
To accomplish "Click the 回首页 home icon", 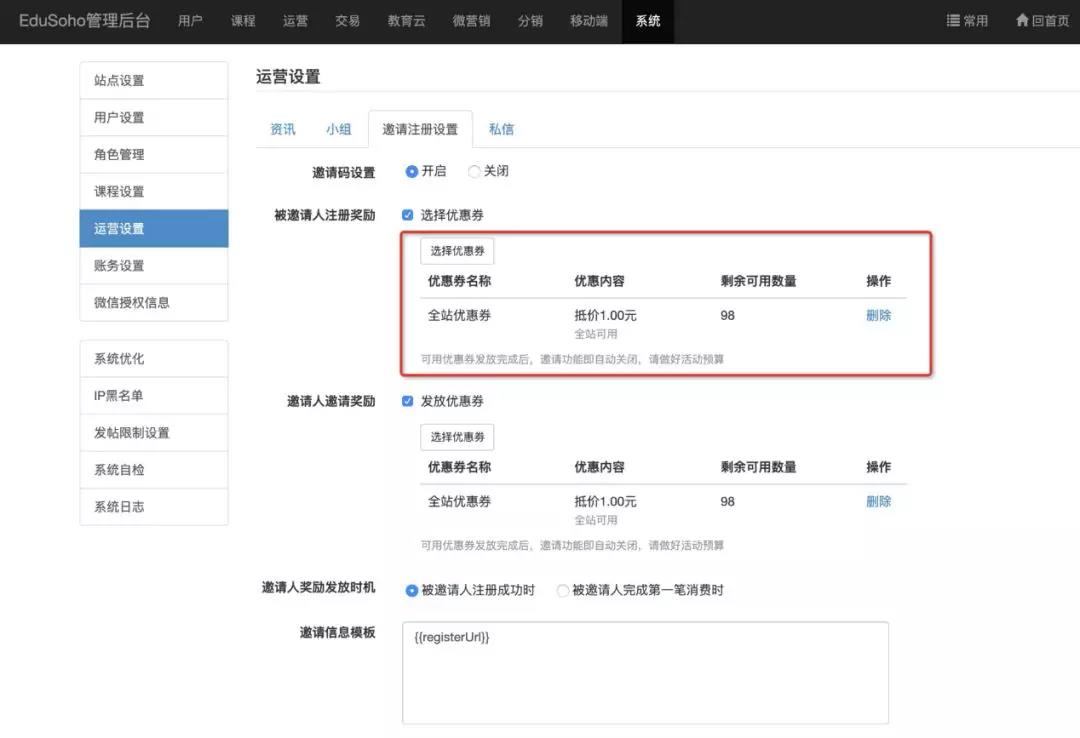I will pos(1022,21).
